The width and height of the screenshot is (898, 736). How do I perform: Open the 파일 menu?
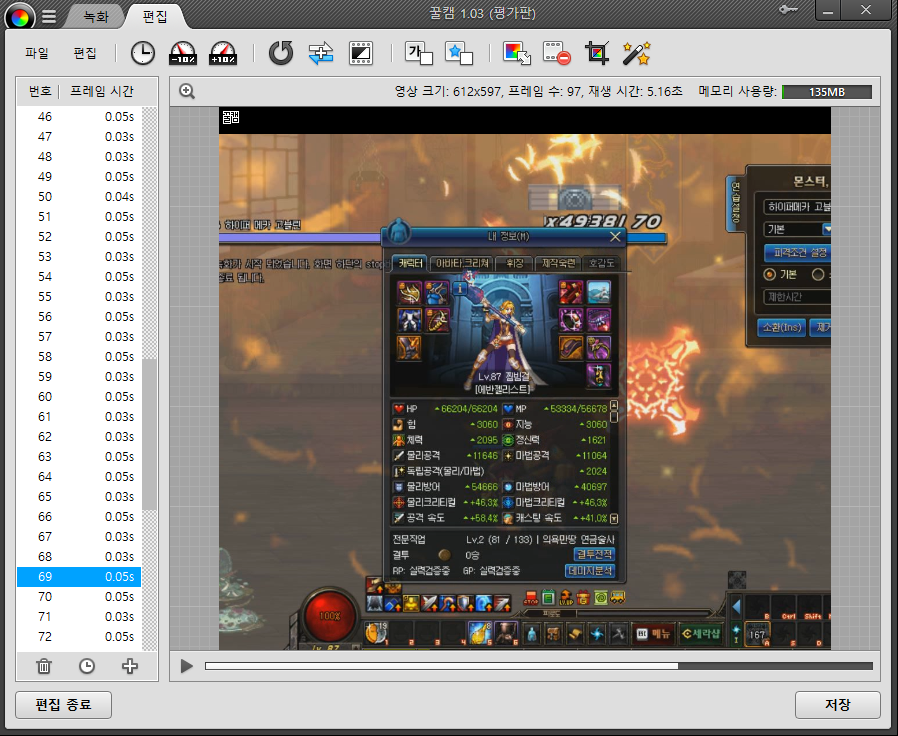(x=37, y=53)
